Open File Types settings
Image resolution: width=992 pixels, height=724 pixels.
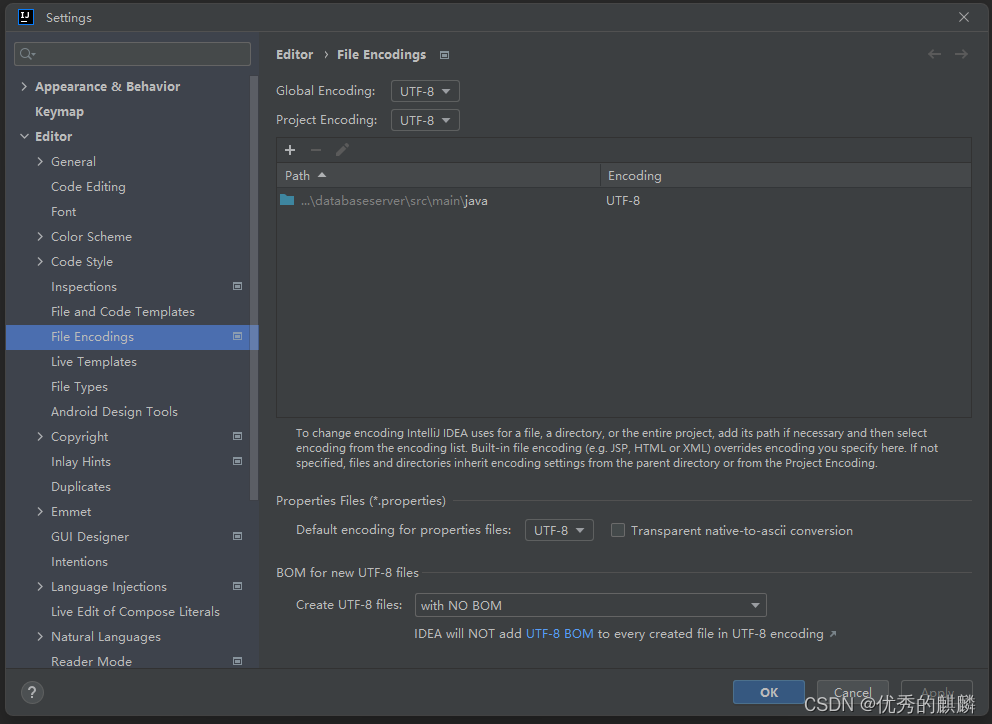pos(79,387)
